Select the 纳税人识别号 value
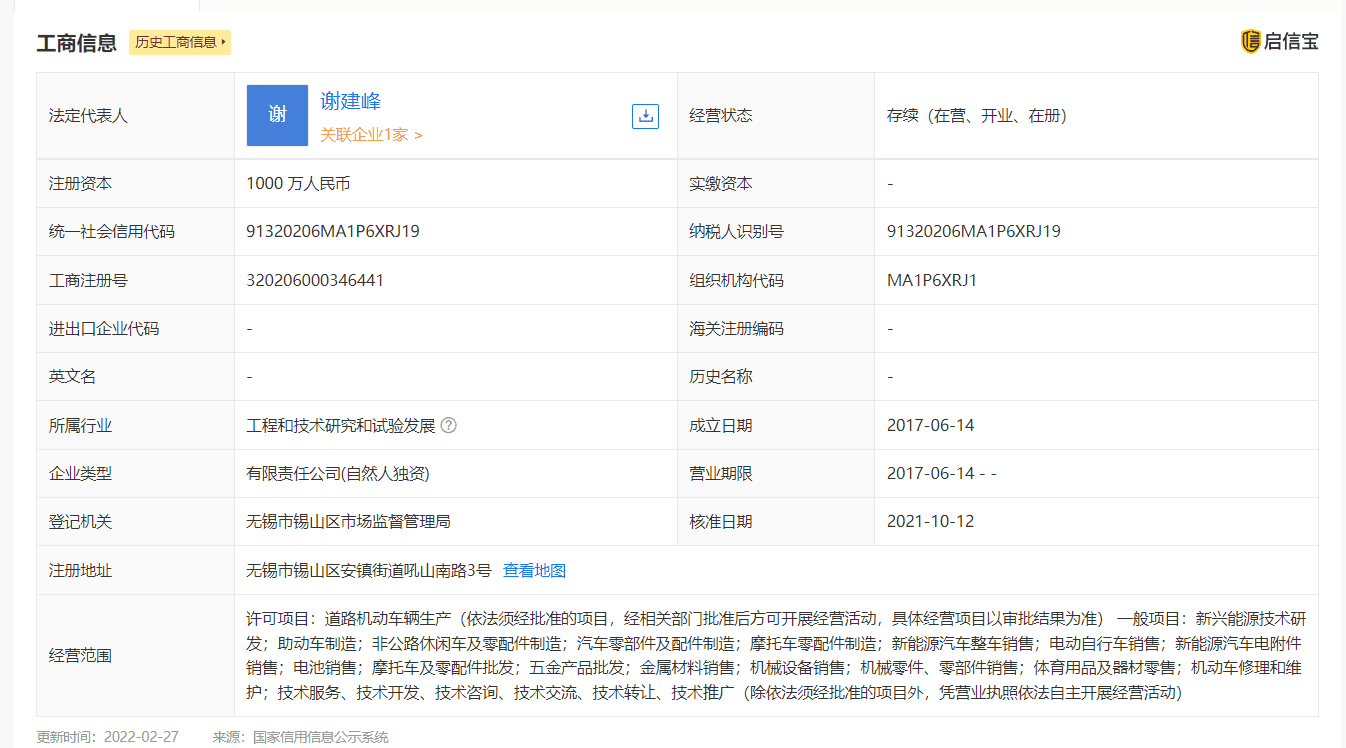 [x=974, y=231]
